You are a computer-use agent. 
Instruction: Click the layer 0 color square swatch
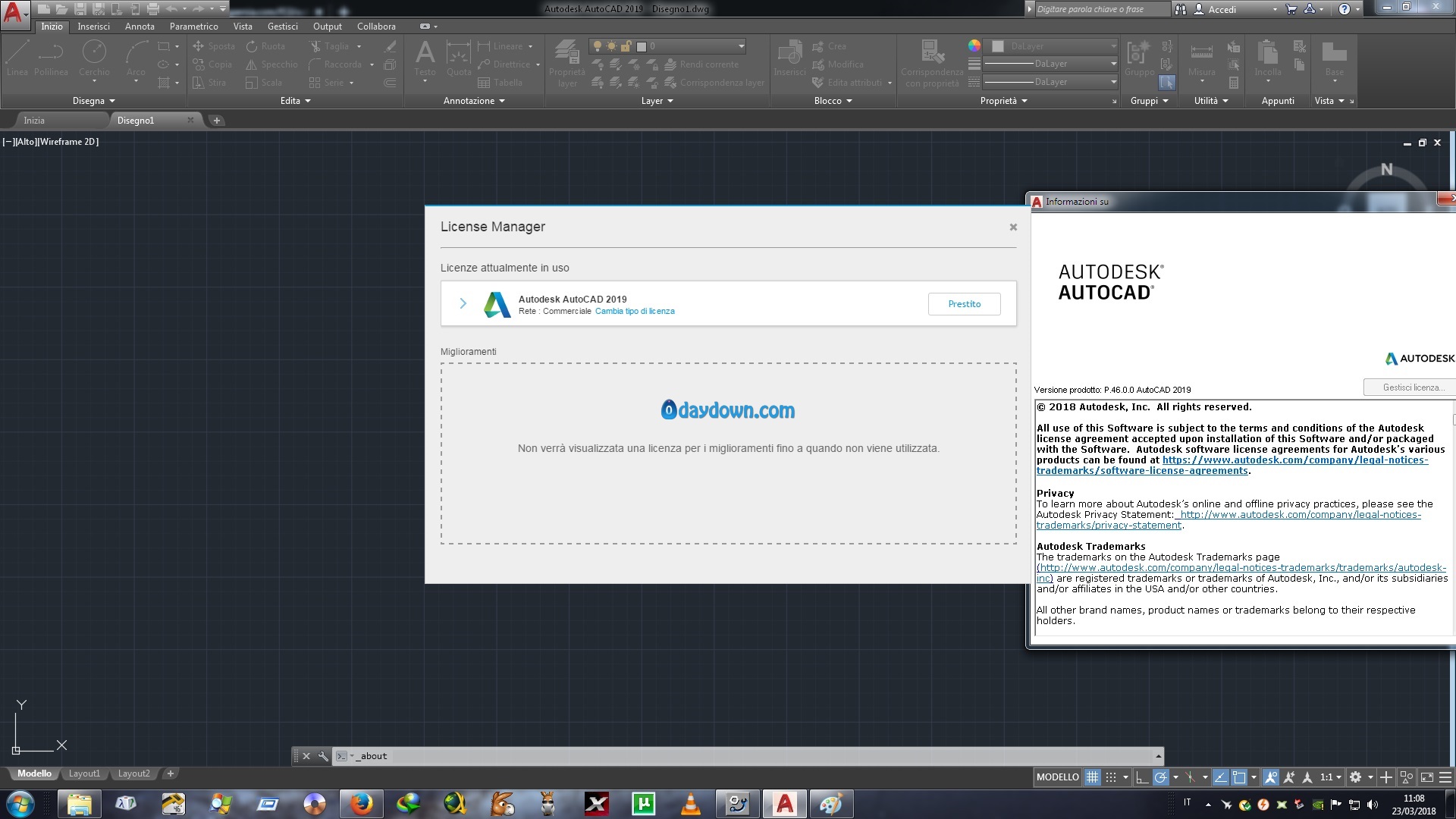(x=642, y=46)
